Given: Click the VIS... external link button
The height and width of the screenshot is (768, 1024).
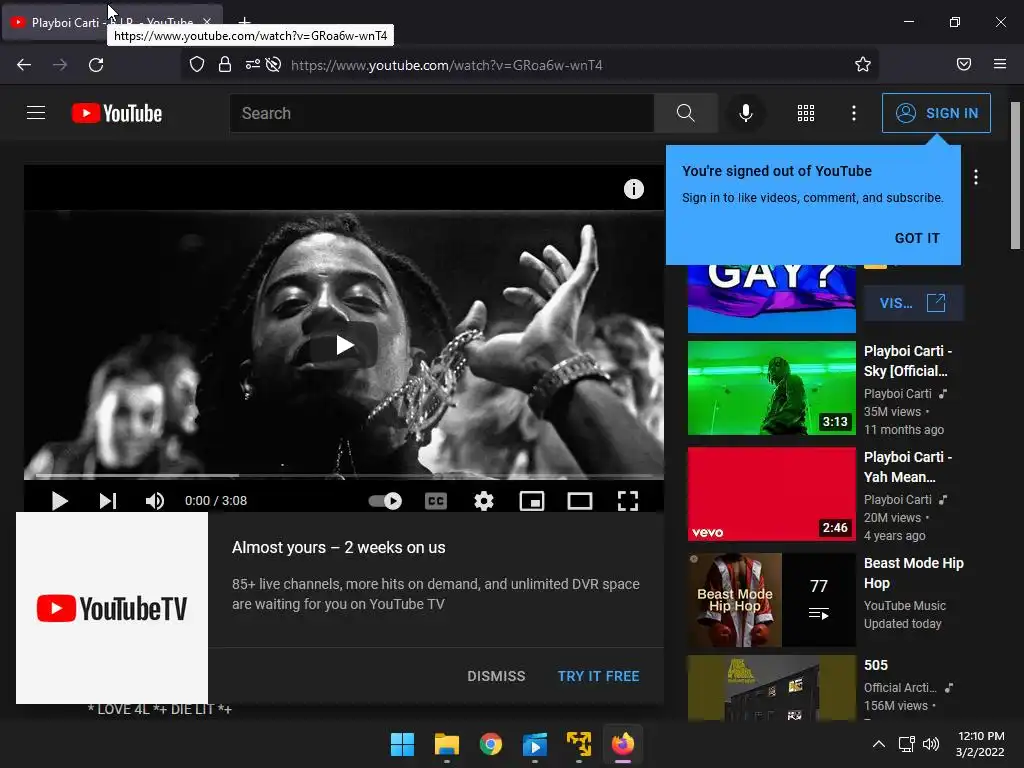Looking at the screenshot, I should [913, 303].
